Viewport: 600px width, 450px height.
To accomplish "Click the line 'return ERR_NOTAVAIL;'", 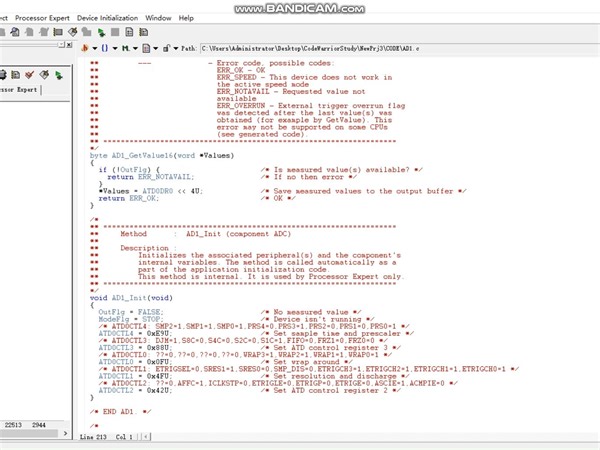I will coord(151,177).
